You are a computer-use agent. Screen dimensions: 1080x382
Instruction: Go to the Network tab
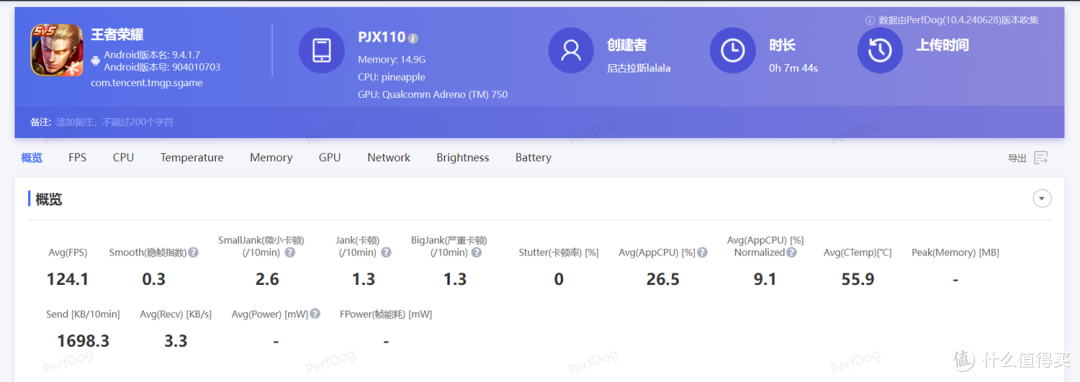[x=389, y=158]
